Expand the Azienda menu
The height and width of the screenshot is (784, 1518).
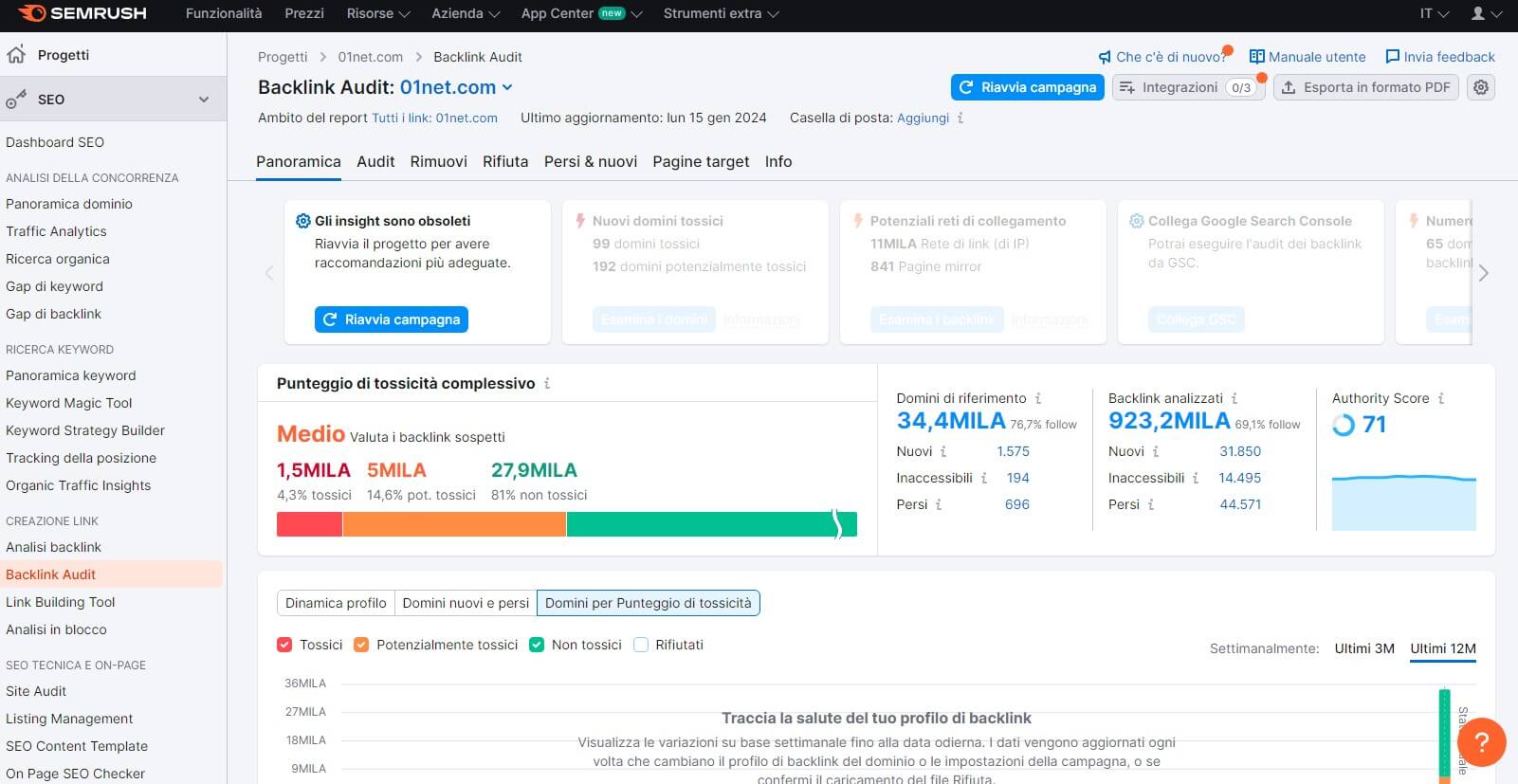point(466,13)
